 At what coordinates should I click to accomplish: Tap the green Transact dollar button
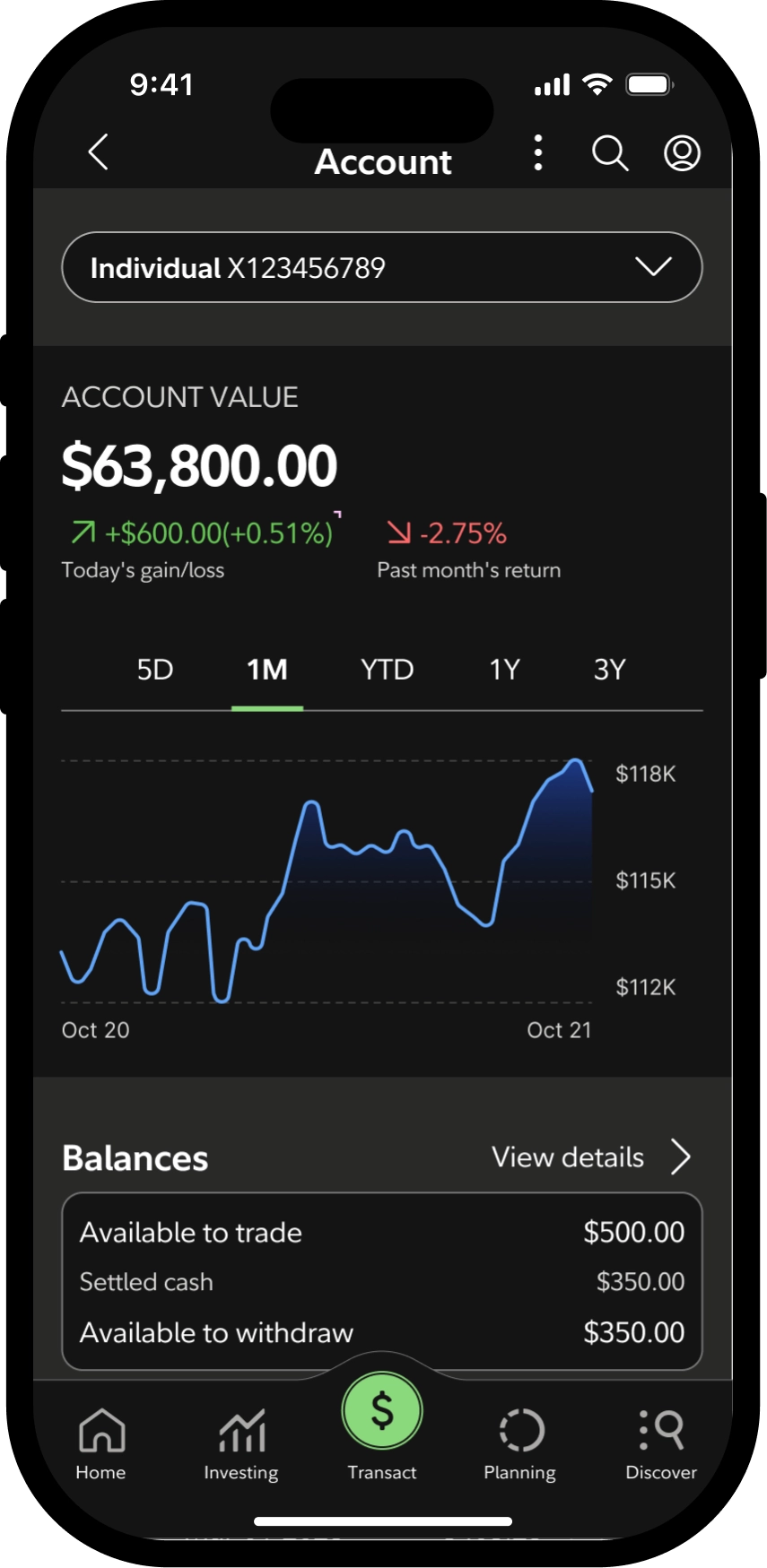[382, 1411]
